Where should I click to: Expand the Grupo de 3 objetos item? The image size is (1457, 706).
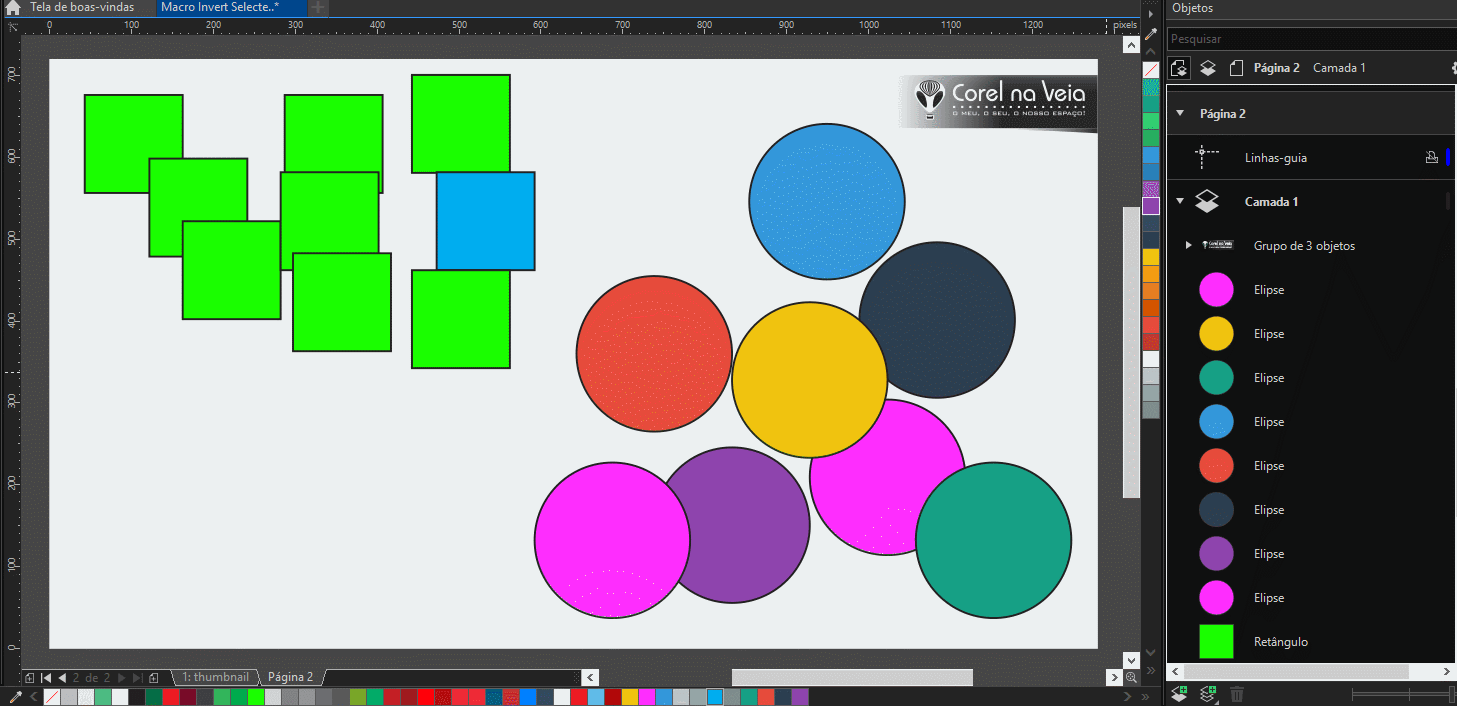coord(1189,245)
